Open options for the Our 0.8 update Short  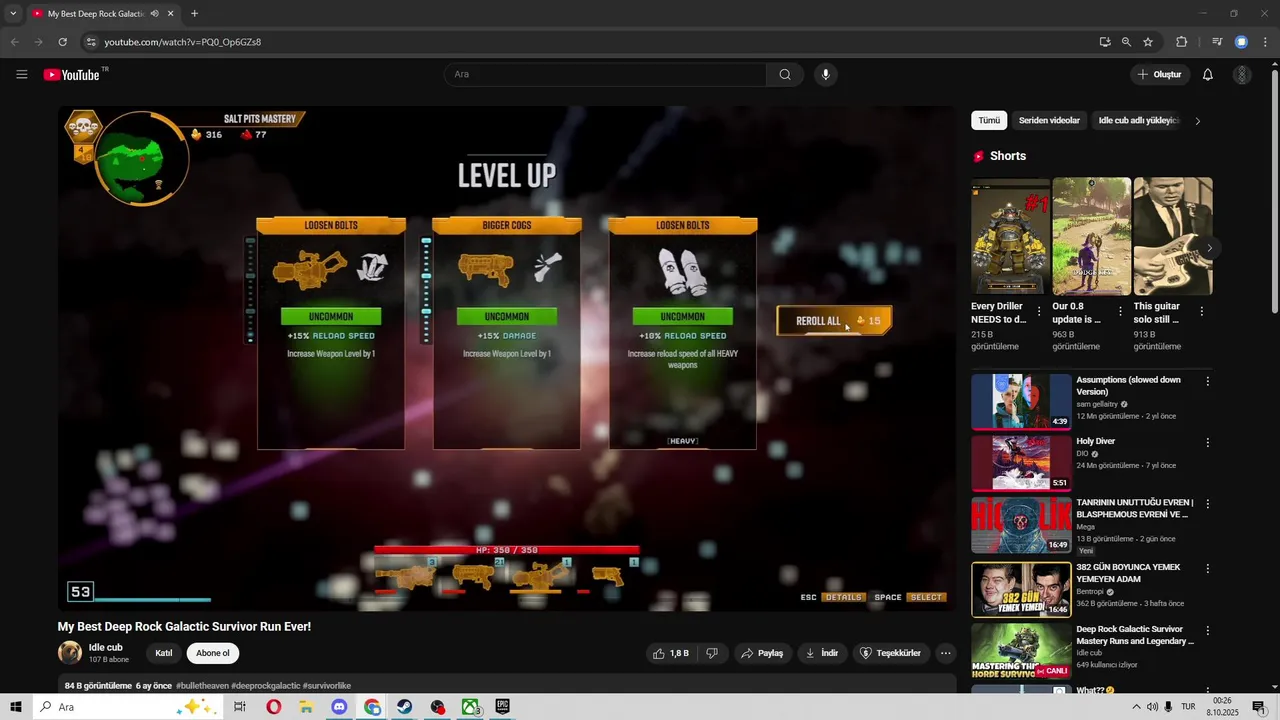coord(1120,311)
